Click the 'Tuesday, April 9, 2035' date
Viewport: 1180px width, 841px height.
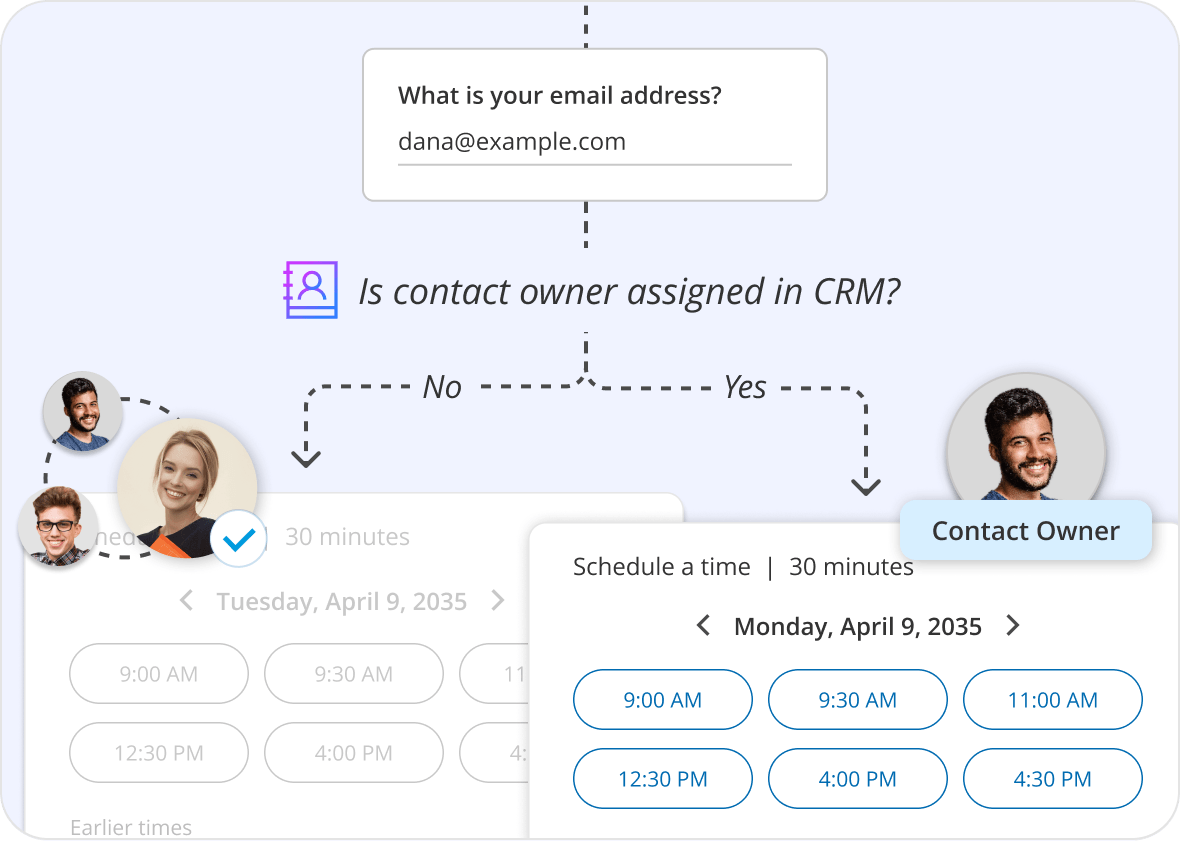(342, 601)
